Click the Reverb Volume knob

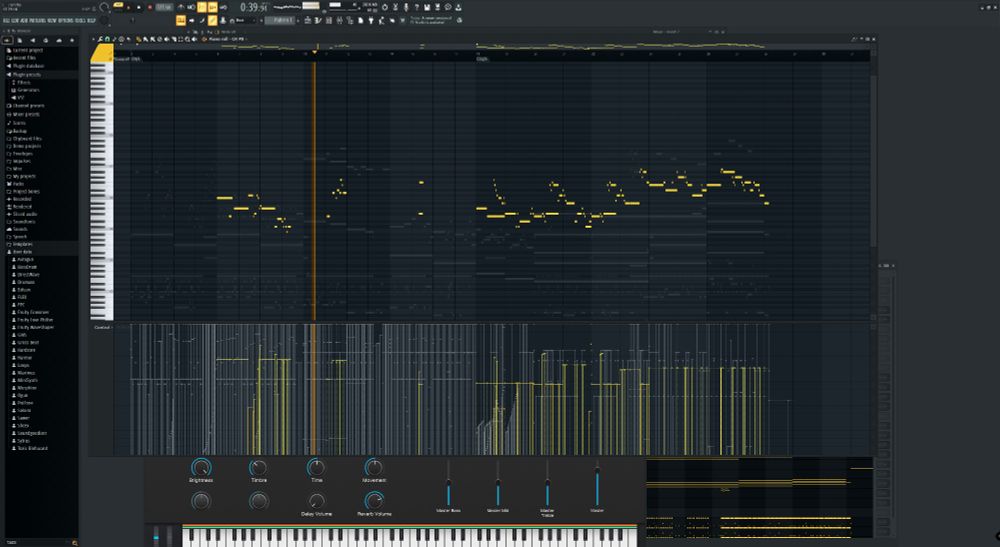point(374,500)
